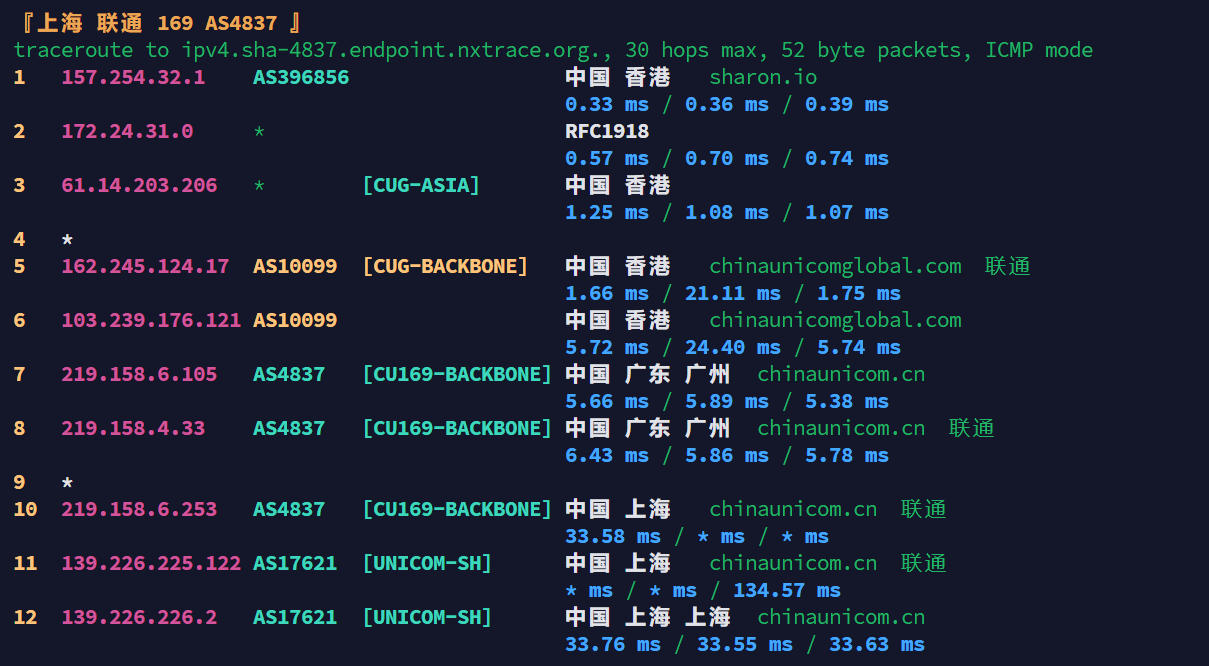Viewport: 1209px width, 666px height.
Task: Click the 134.57 ms latency value
Action: [787, 590]
